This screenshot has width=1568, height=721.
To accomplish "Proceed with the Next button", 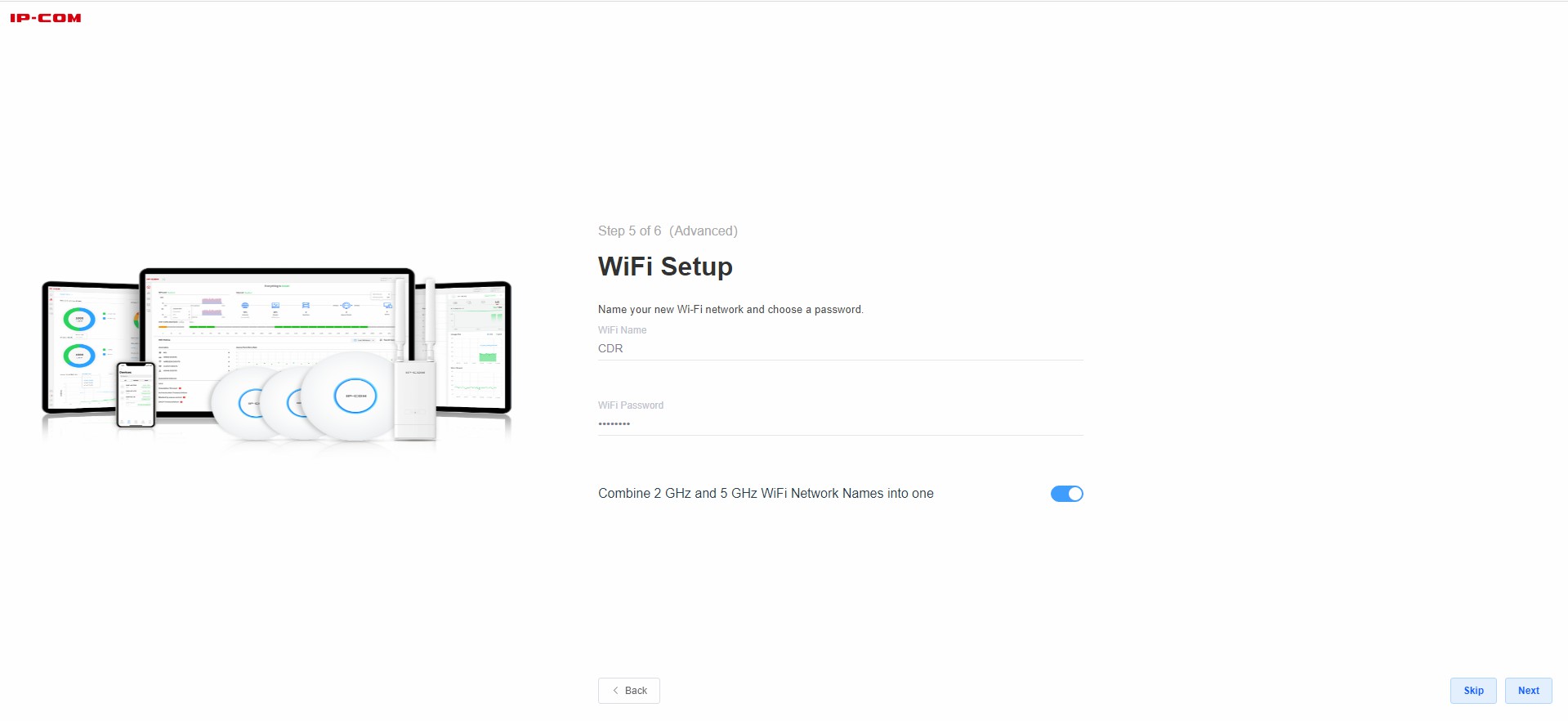I will [1528, 691].
